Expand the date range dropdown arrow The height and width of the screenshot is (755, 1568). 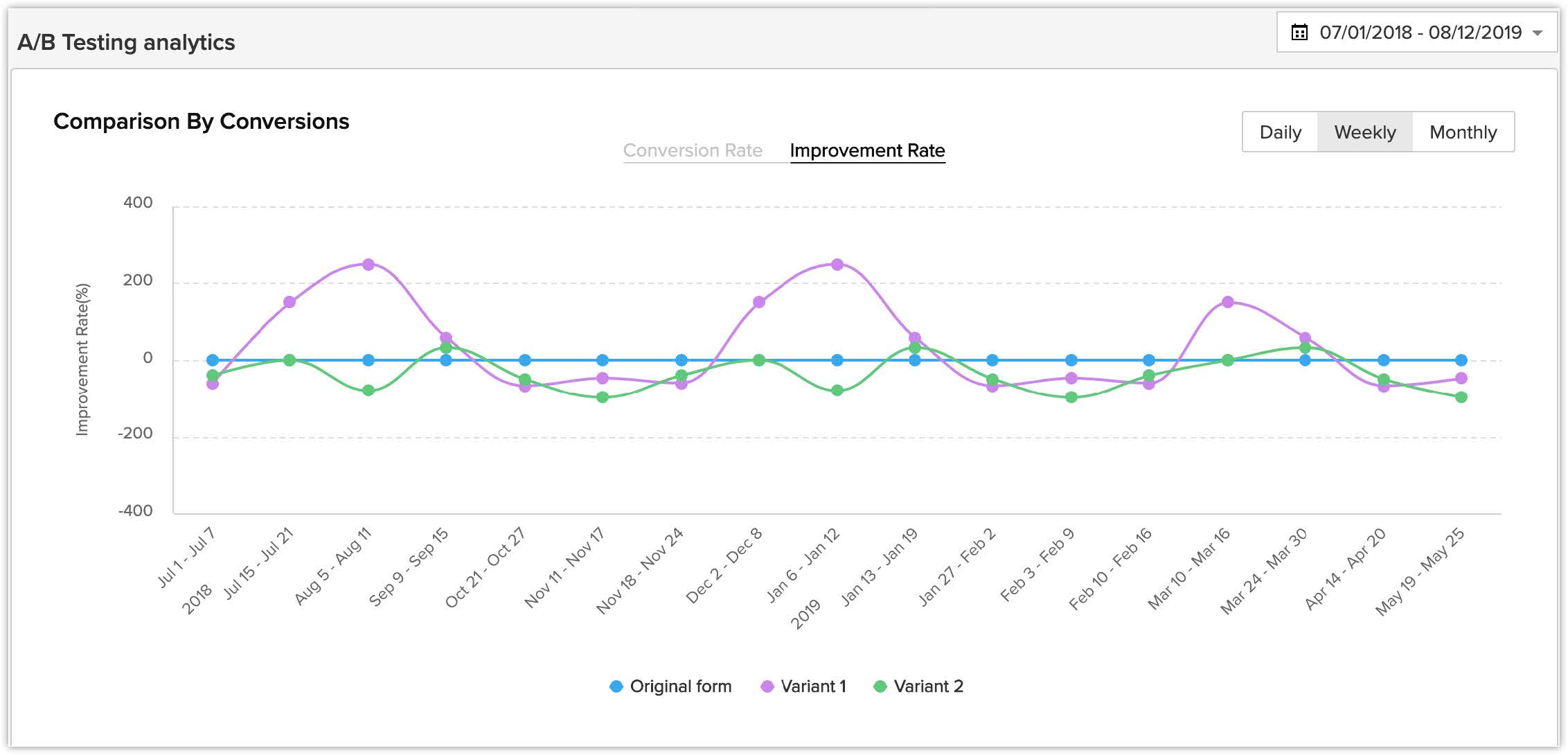[1538, 33]
